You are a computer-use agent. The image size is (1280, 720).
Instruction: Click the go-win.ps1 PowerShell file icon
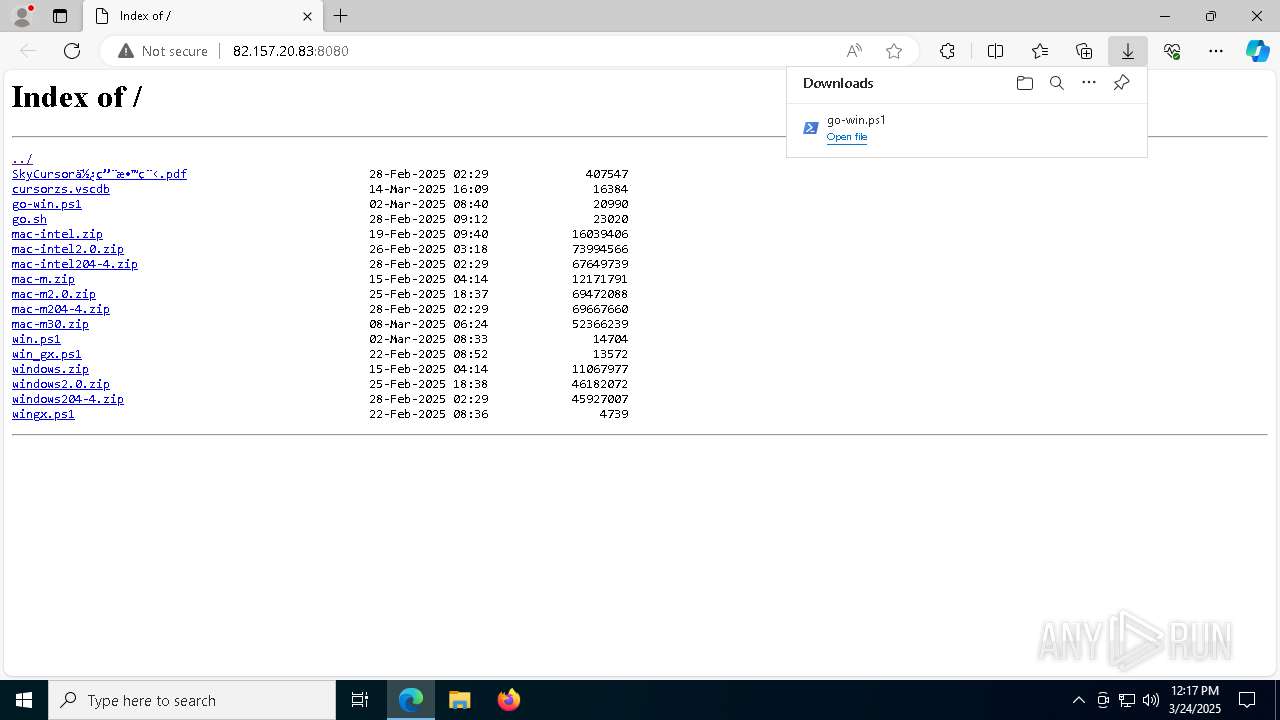(811, 128)
